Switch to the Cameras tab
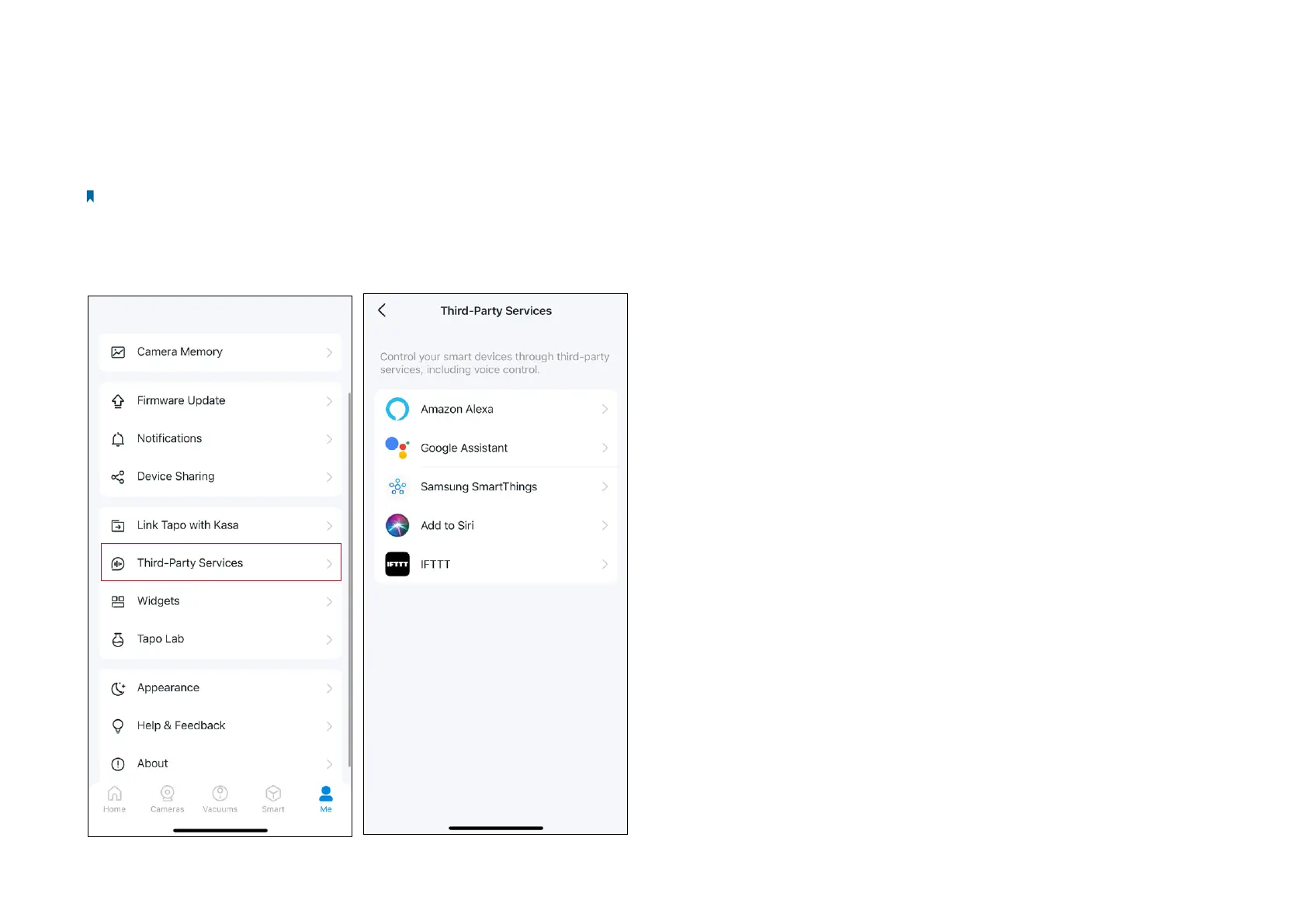 (x=168, y=798)
